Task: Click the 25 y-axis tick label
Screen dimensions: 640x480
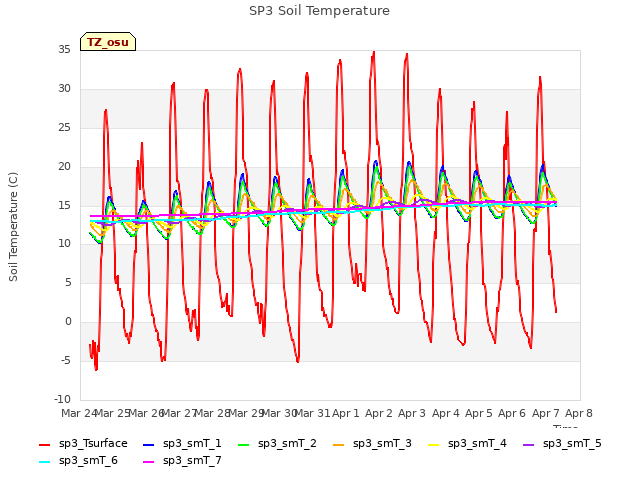Action: pyautogui.click(x=64, y=128)
